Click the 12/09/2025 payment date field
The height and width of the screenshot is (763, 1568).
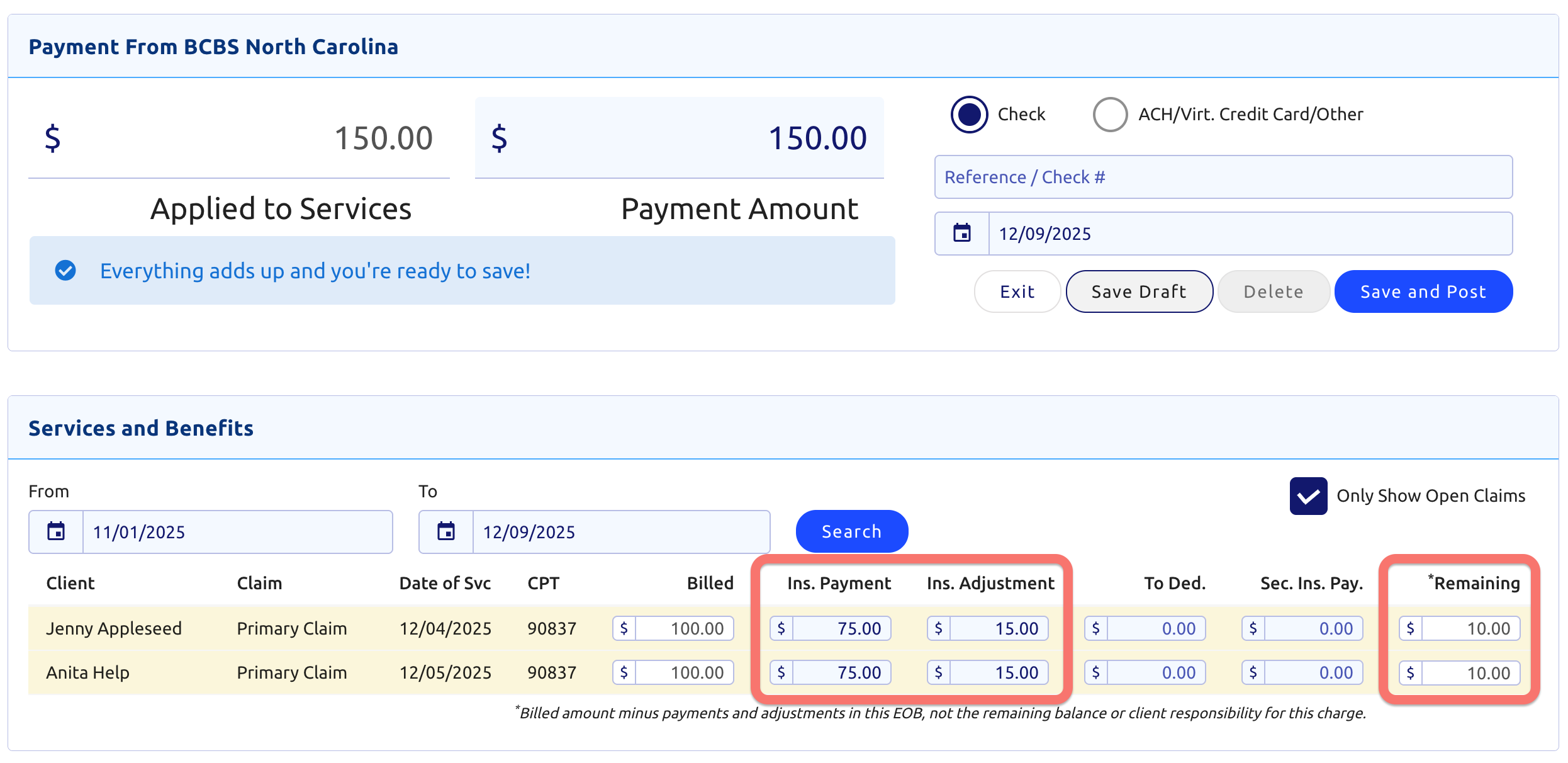tap(1250, 234)
